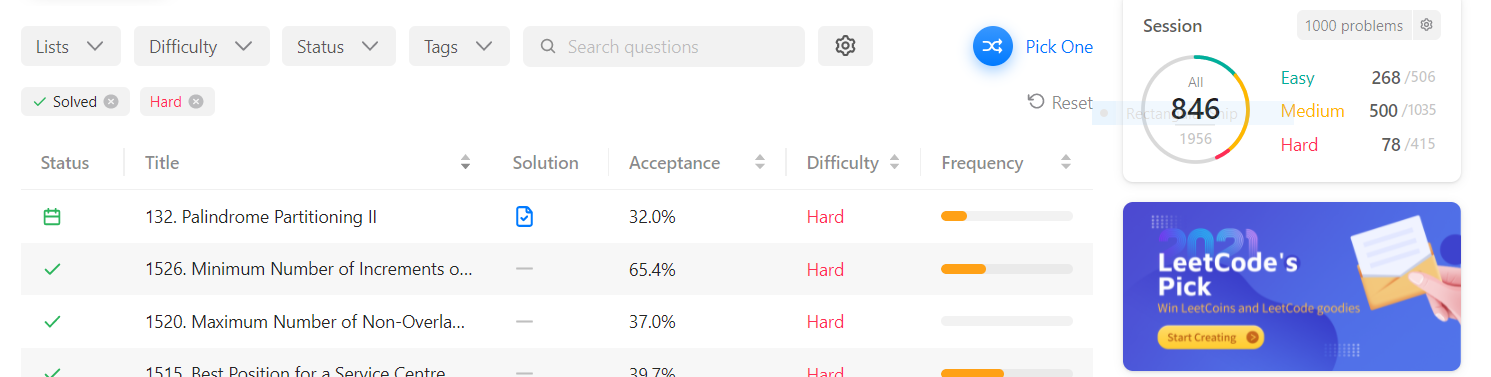Focus the Search questions input field
The image size is (1491, 377).
(664, 46)
